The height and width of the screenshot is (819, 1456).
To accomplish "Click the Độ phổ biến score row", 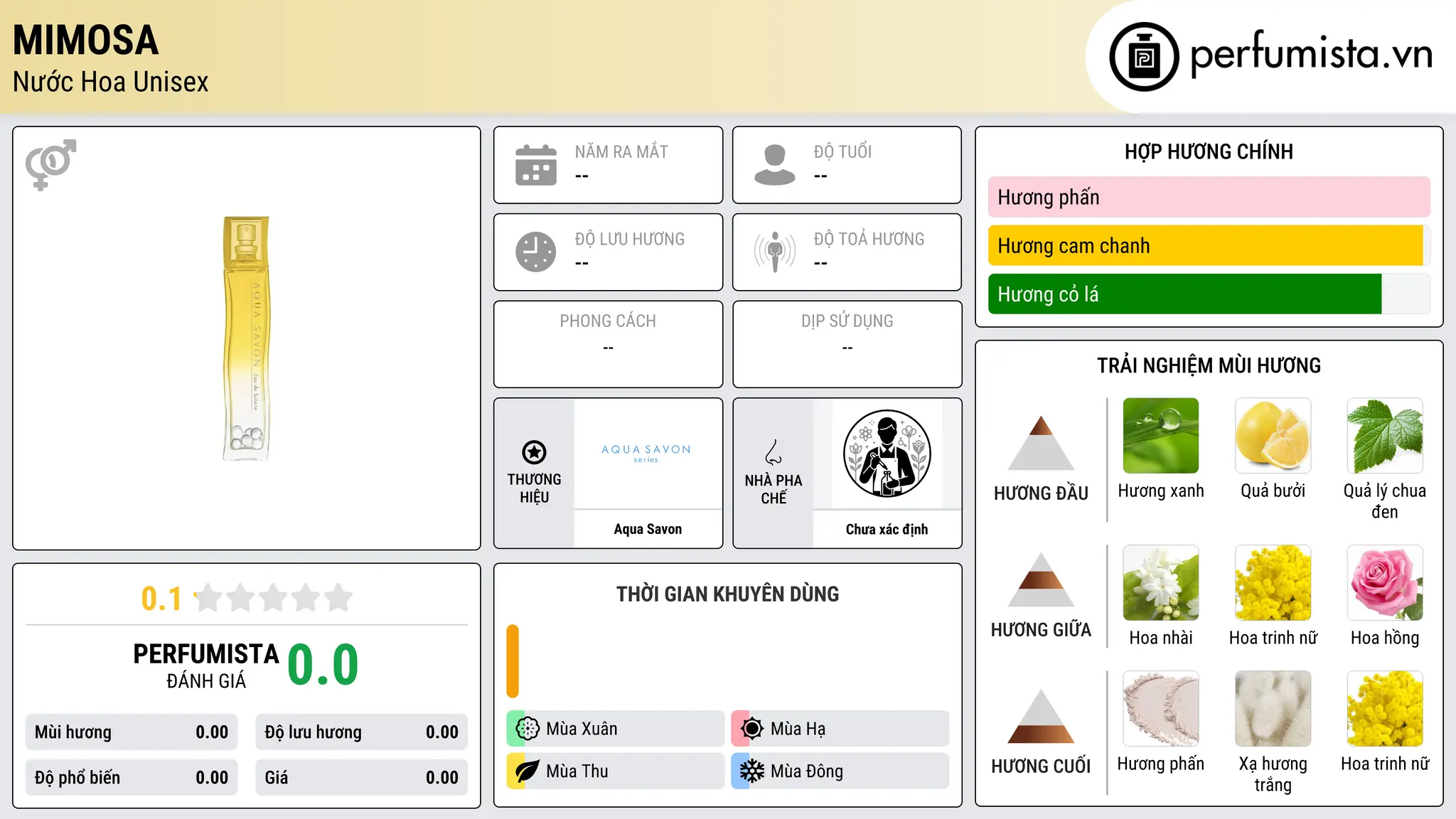I will click(132, 778).
